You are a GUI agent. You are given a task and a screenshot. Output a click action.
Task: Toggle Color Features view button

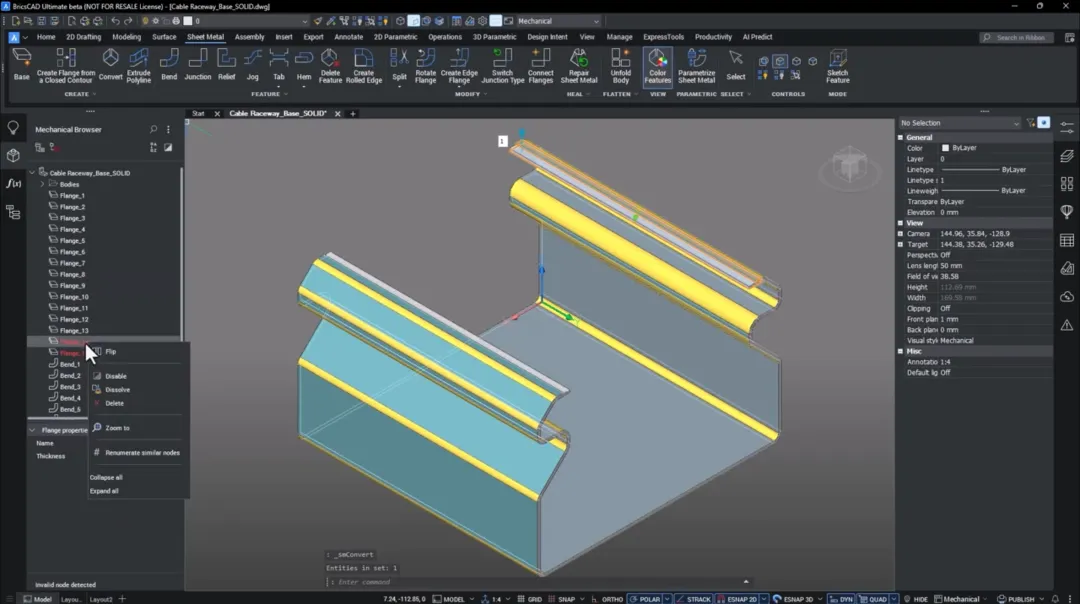(x=657, y=66)
